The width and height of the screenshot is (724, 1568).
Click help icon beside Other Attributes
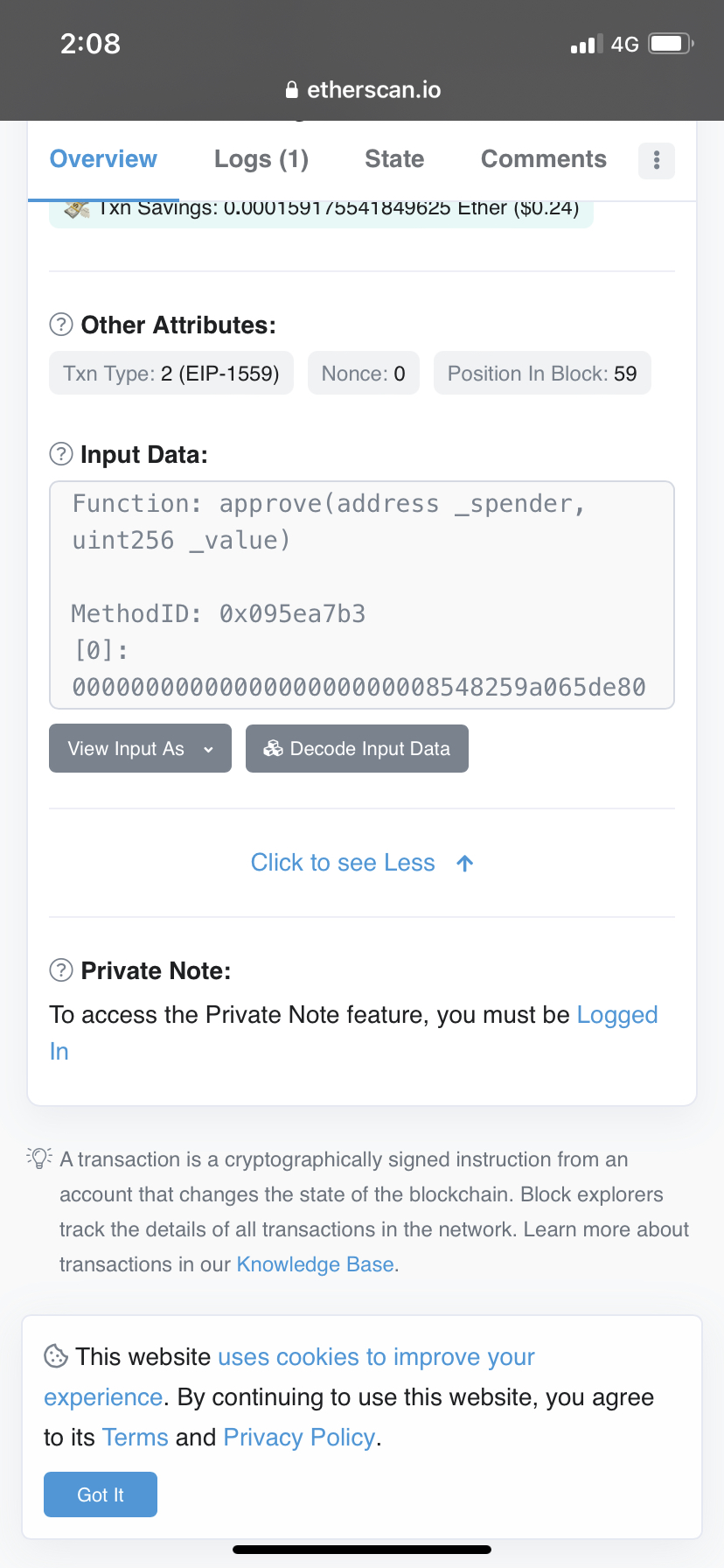click(61, 325)
